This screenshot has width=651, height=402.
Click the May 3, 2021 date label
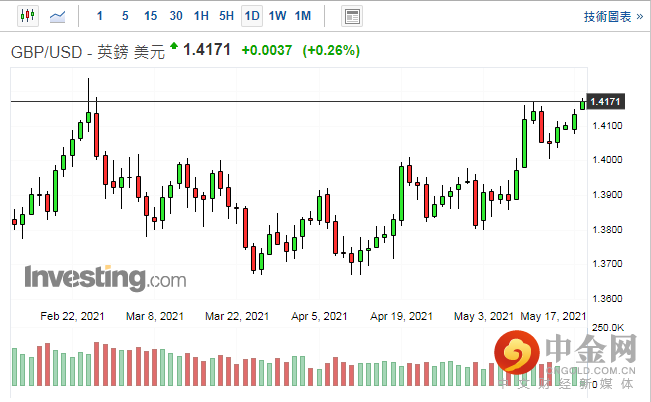[484, 316]
